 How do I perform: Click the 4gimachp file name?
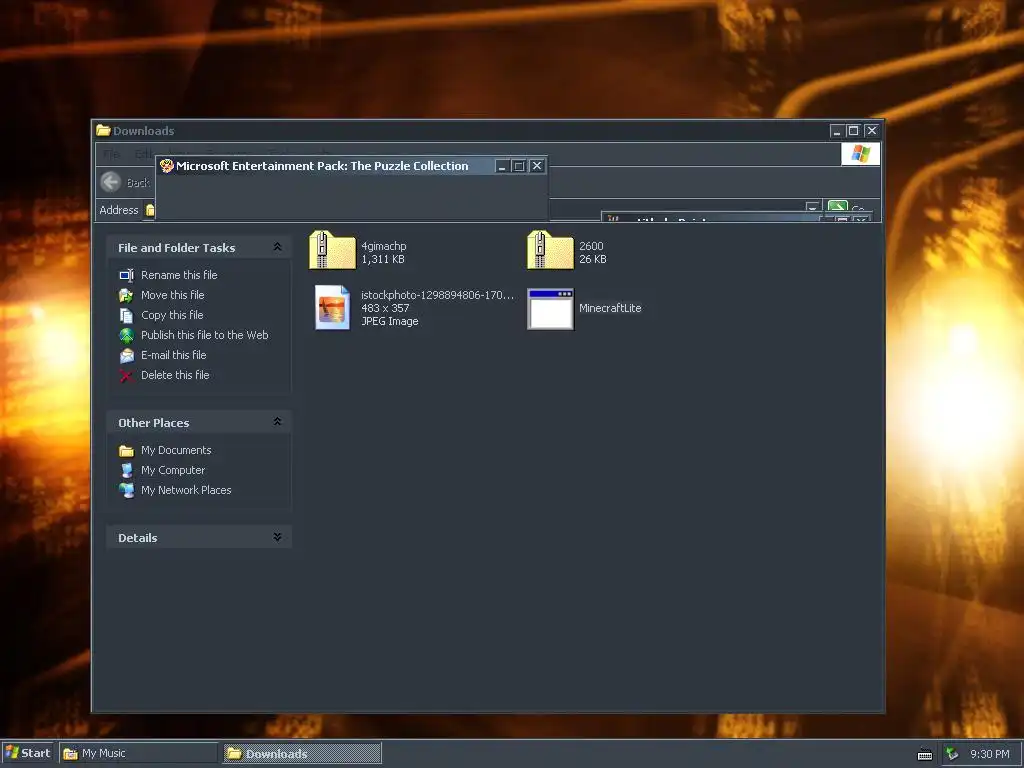384,246
